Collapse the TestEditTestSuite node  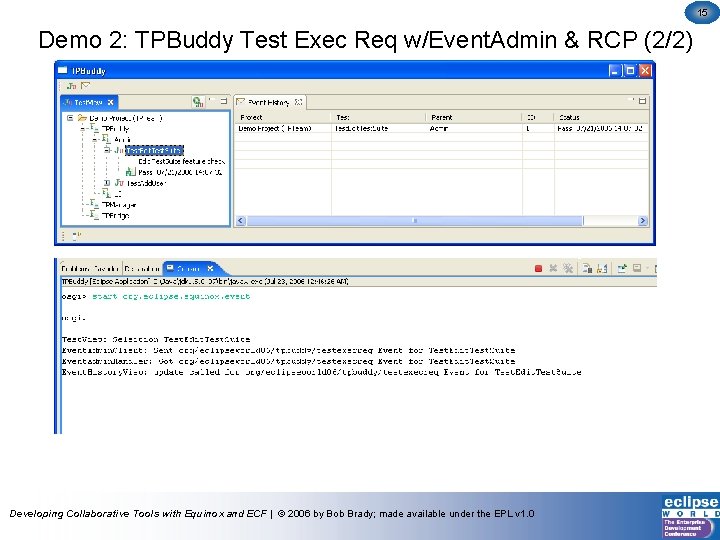(x=107, y=150)
